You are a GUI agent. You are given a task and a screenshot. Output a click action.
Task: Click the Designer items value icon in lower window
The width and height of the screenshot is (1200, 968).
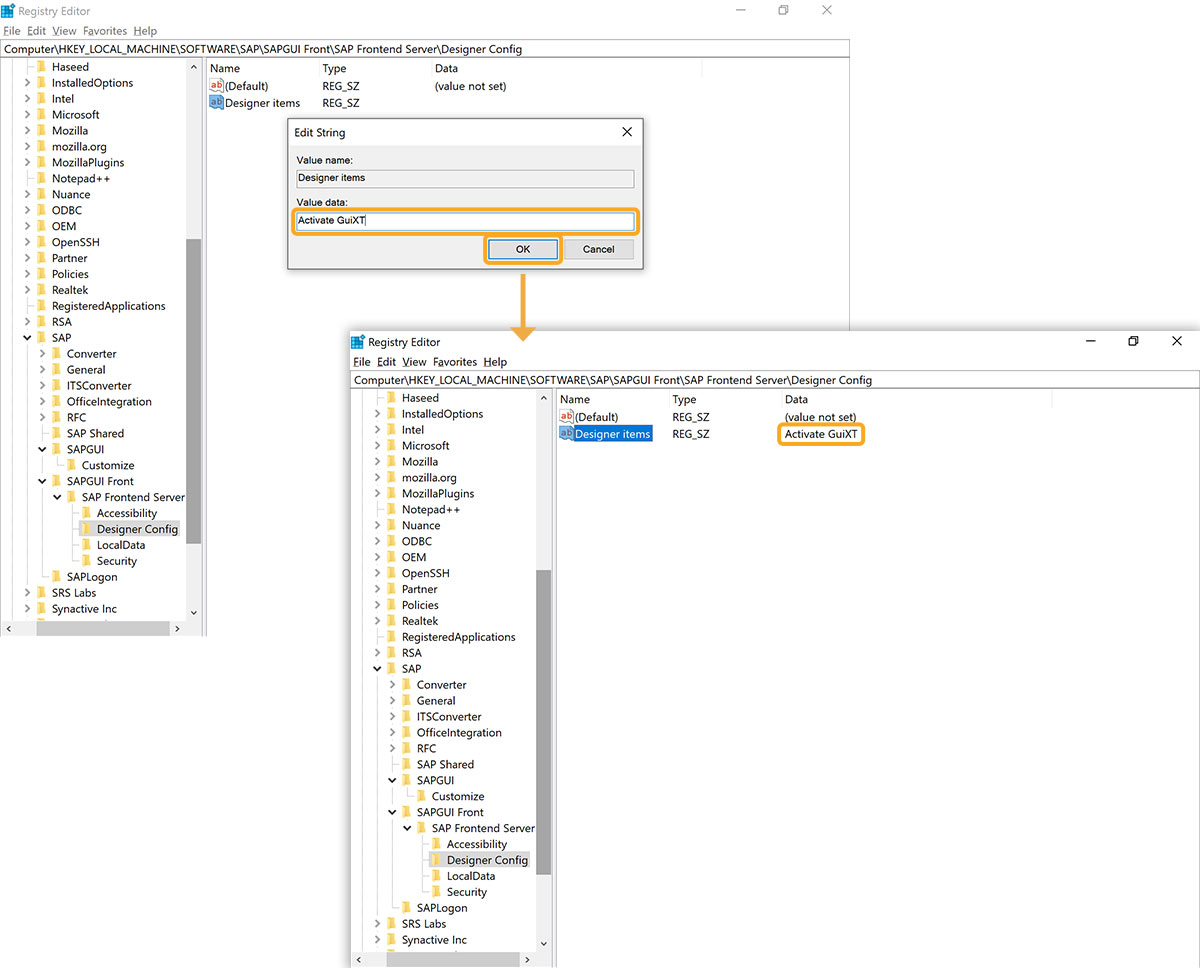click(x=567, y=433)
